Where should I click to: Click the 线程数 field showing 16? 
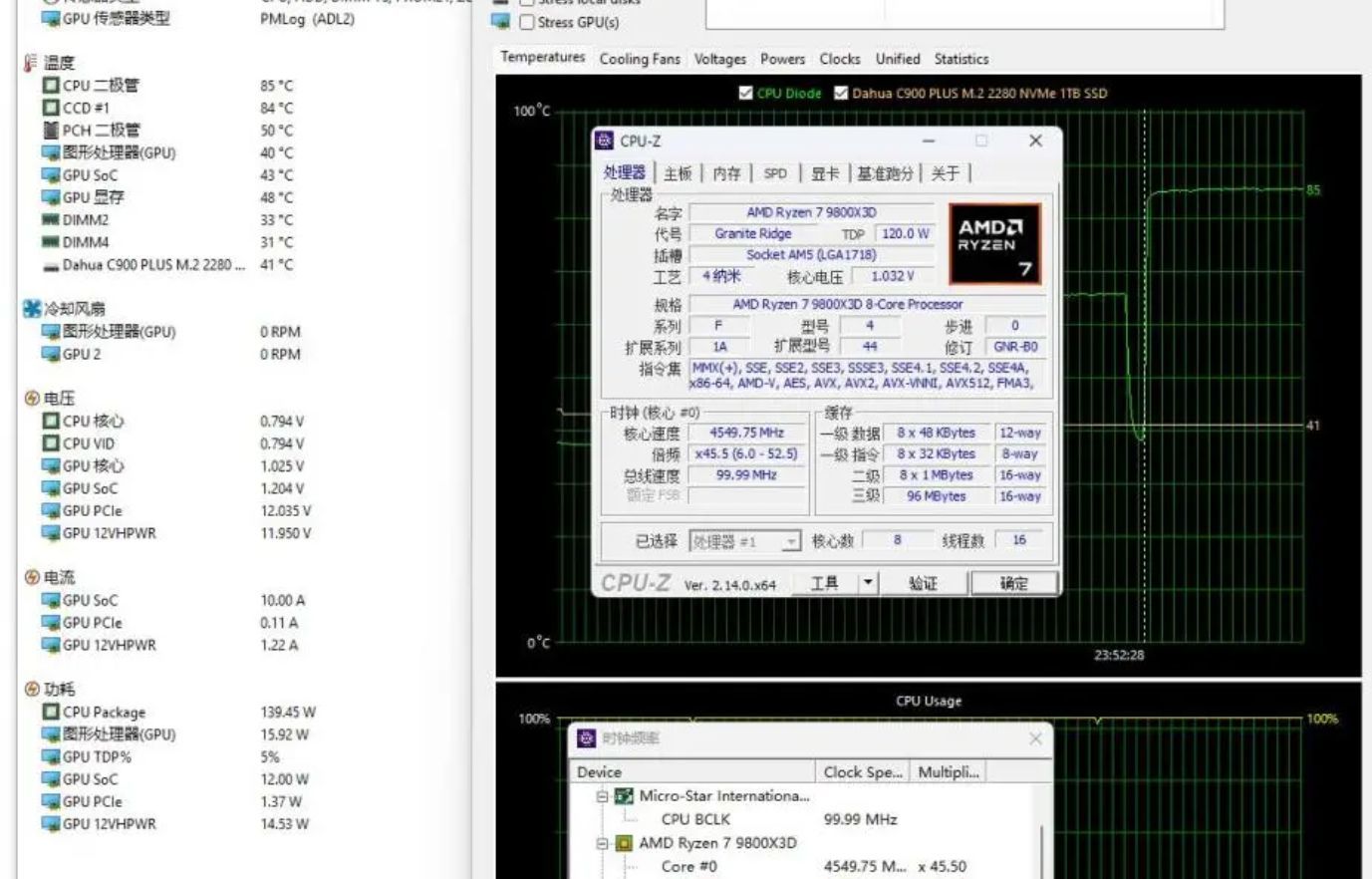tap(1018, 540)
